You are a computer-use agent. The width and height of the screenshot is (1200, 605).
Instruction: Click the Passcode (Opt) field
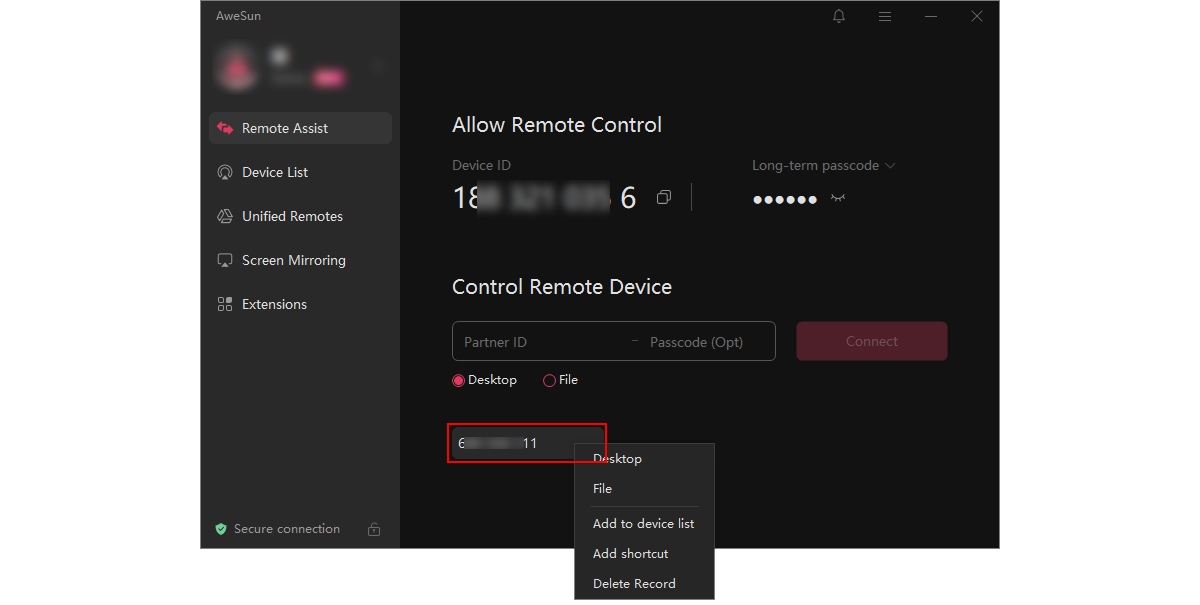pos(708,342)
